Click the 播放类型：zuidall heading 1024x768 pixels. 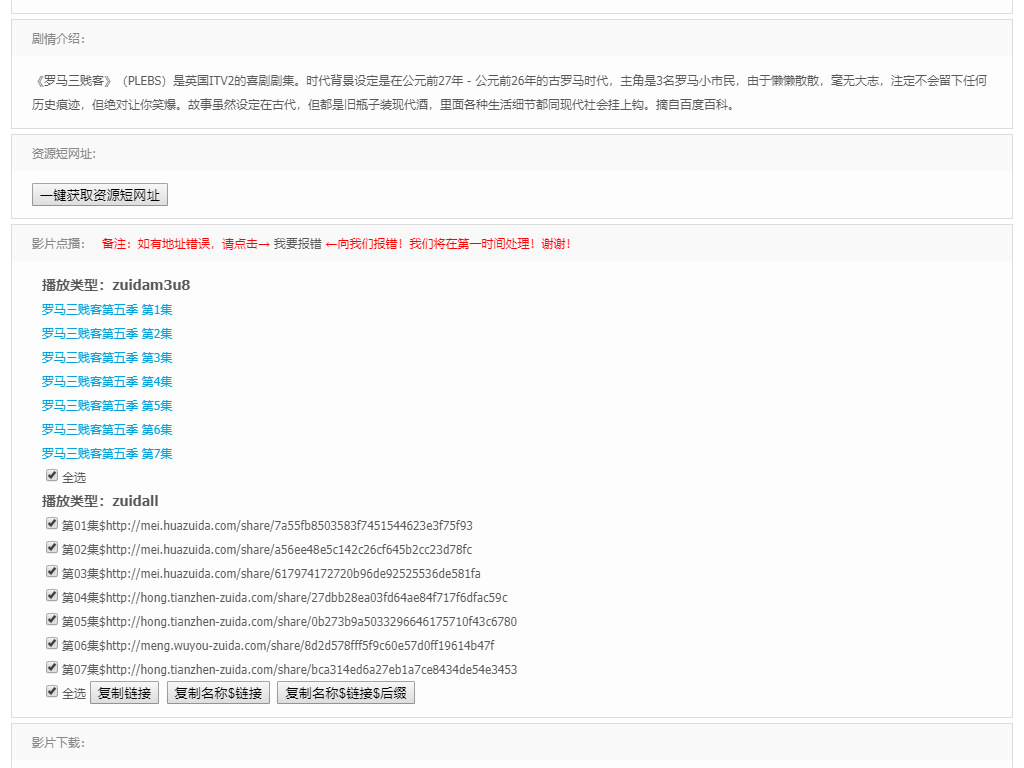click(x=100, y=502)
